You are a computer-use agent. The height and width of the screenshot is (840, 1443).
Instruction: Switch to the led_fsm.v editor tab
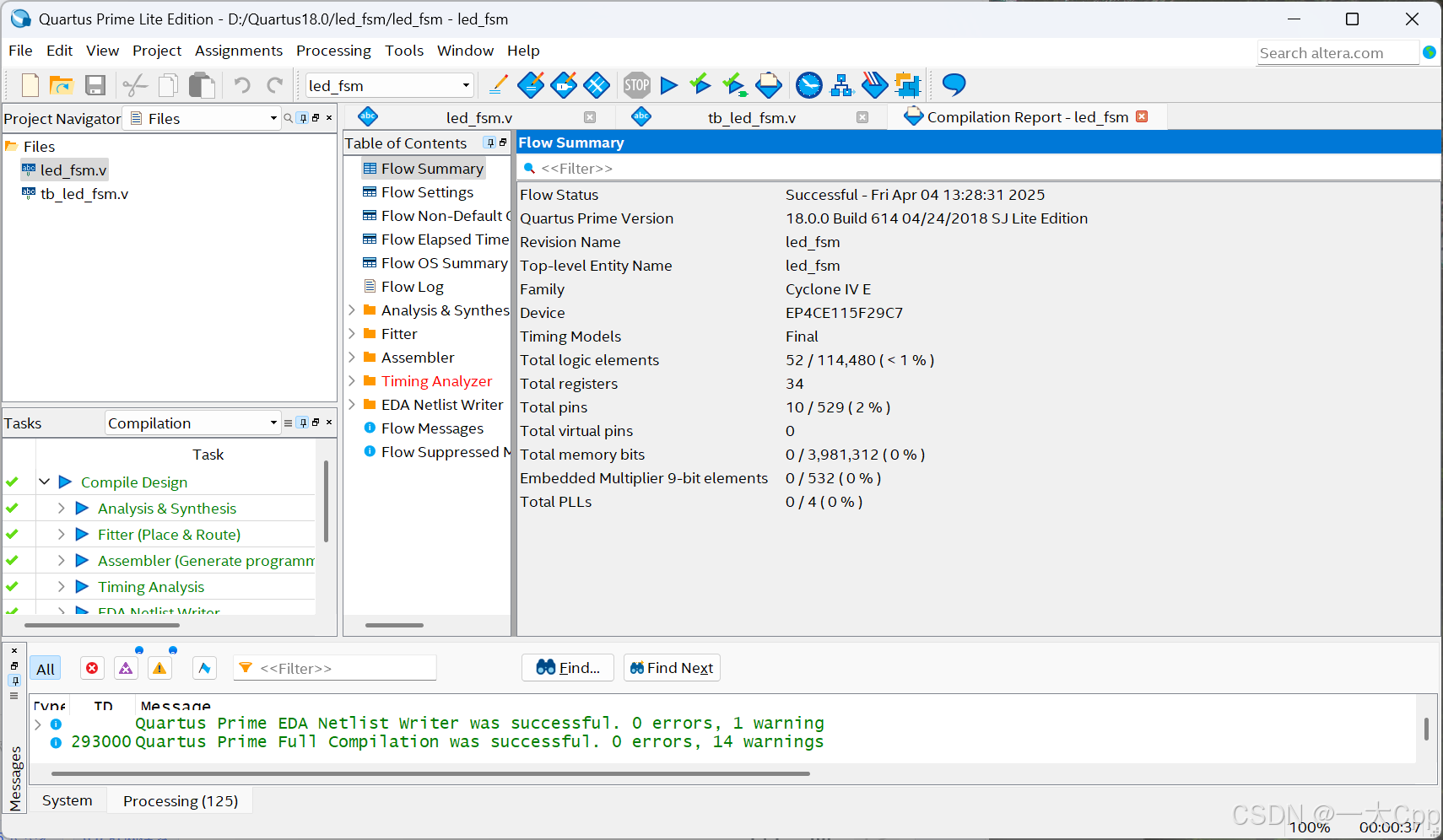tap(478, 117)
